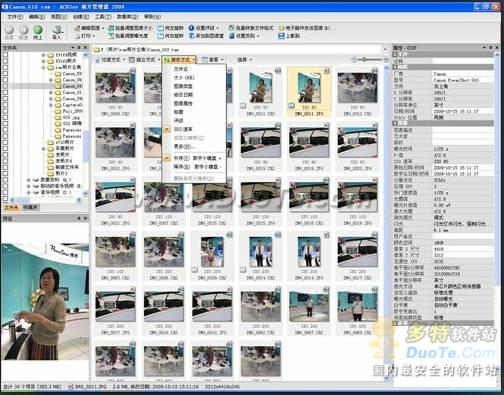Click the folder tree vertical scrollbar

click(x=85, y=123)
